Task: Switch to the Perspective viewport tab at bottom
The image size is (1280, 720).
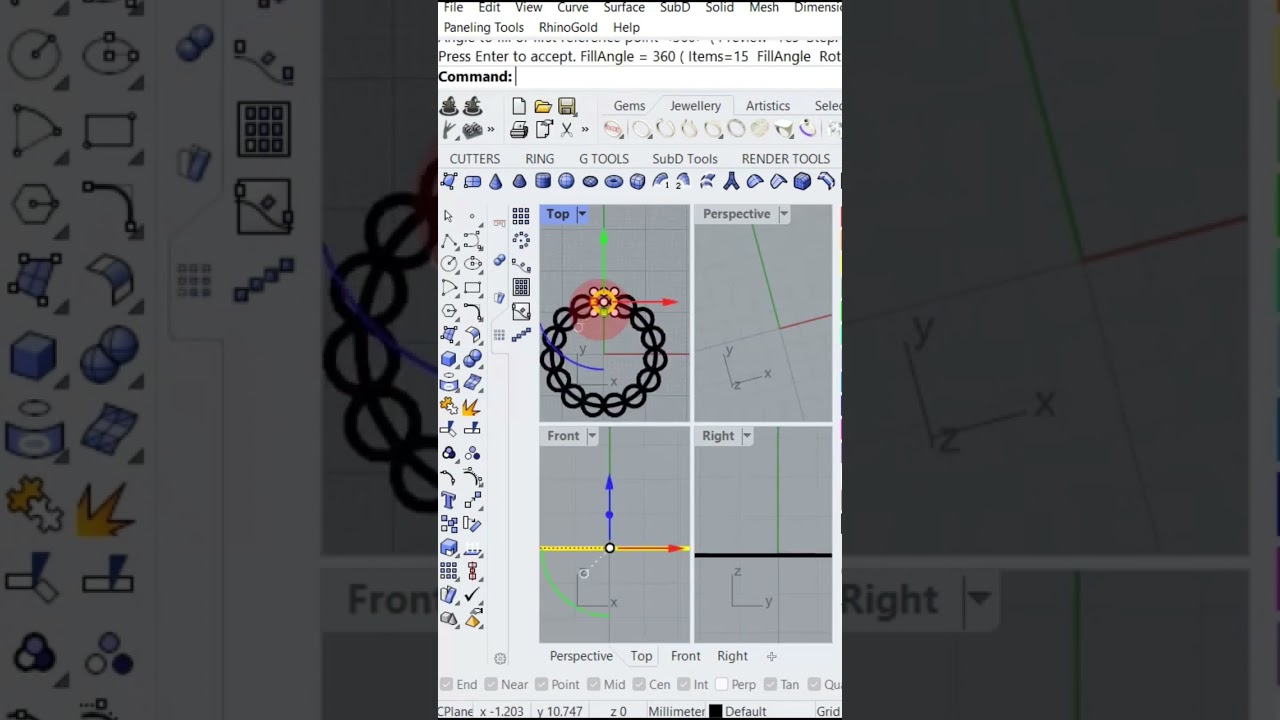Action: click(581, 656)
